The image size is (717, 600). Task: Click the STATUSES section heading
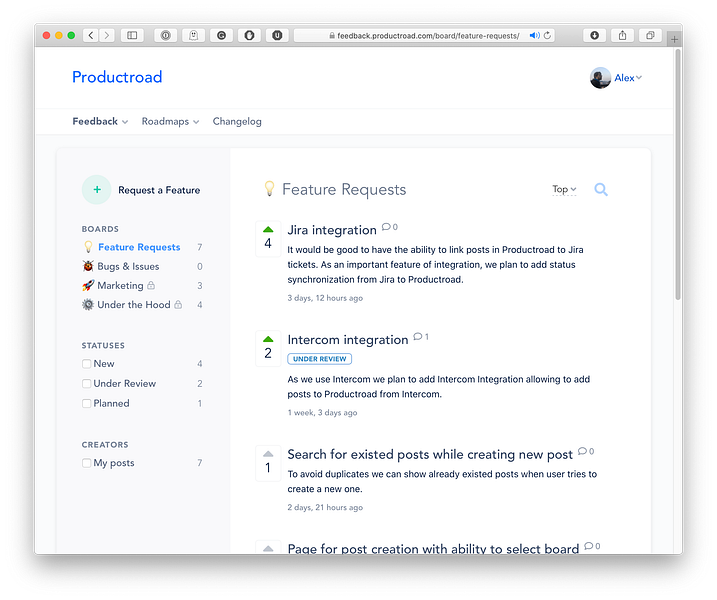(103, 345)
